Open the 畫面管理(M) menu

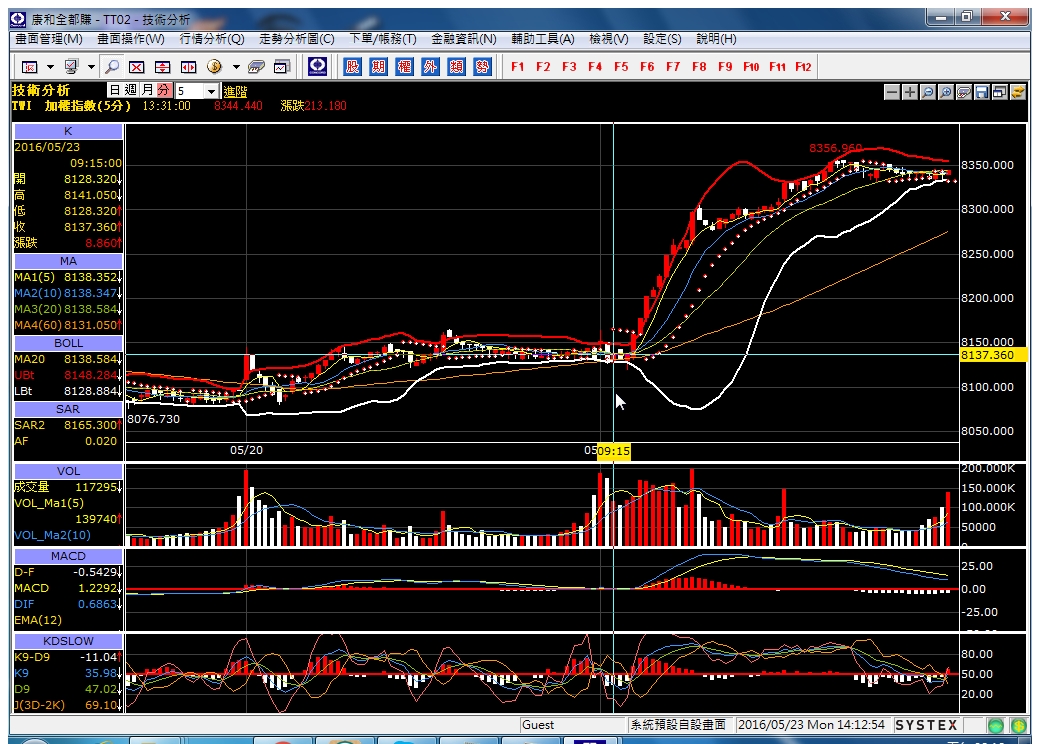[49, 39]
